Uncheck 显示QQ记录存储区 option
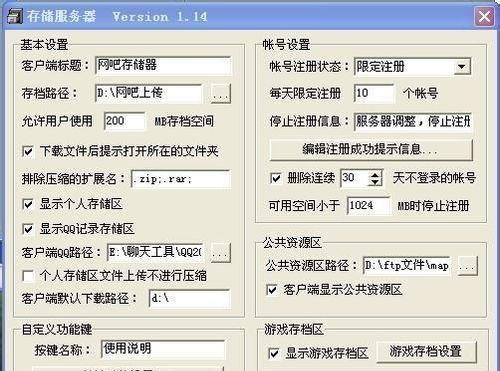 point(28,229)
